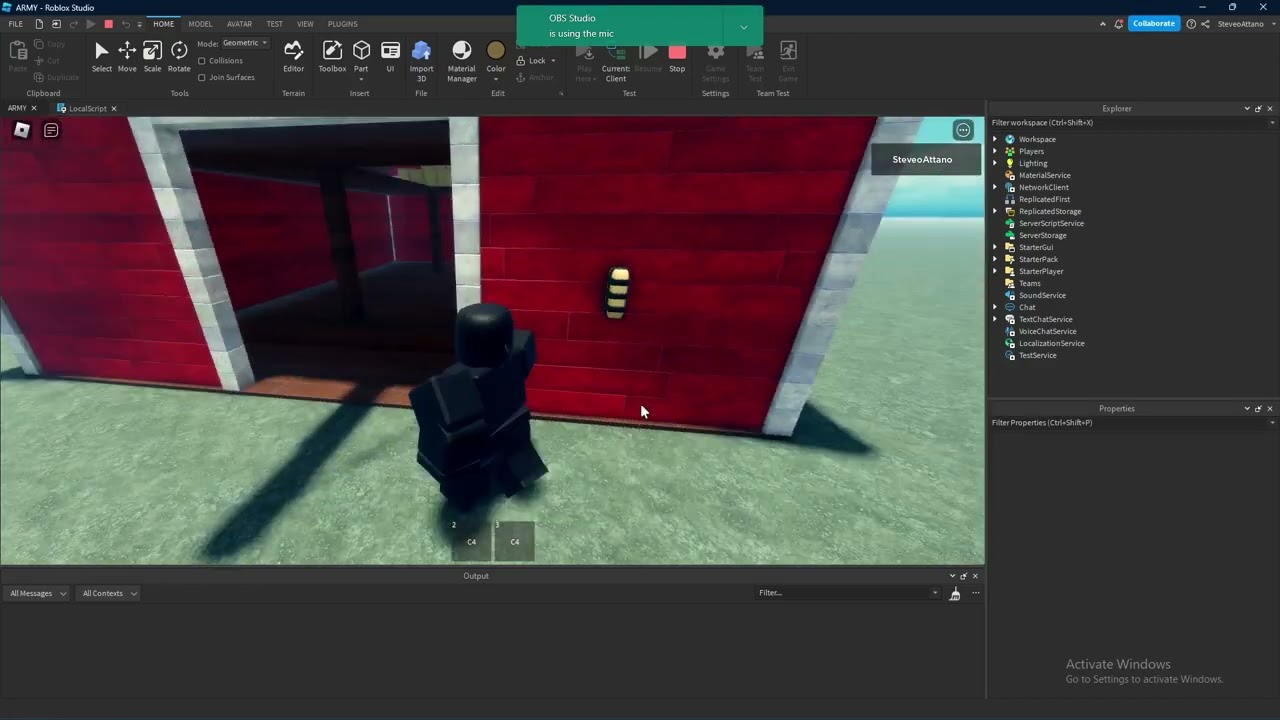Image resolution: width=1280 pixels, height=720 pixels.
Task: Expand the Players tree node
Action: point(995,152)
